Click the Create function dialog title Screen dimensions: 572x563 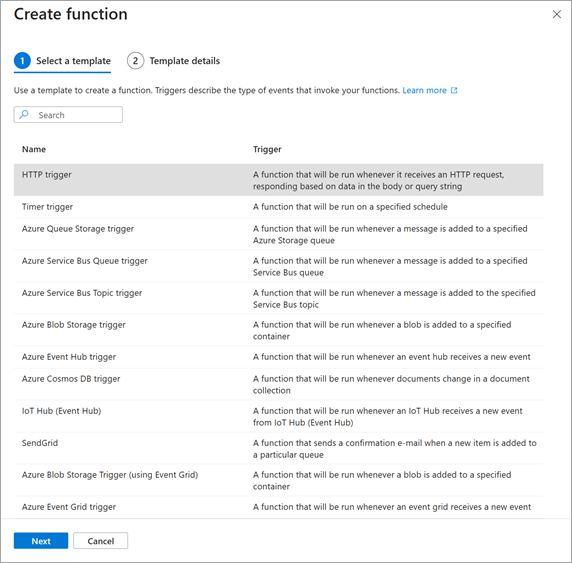pyautogui.click(x=71, y=14)
